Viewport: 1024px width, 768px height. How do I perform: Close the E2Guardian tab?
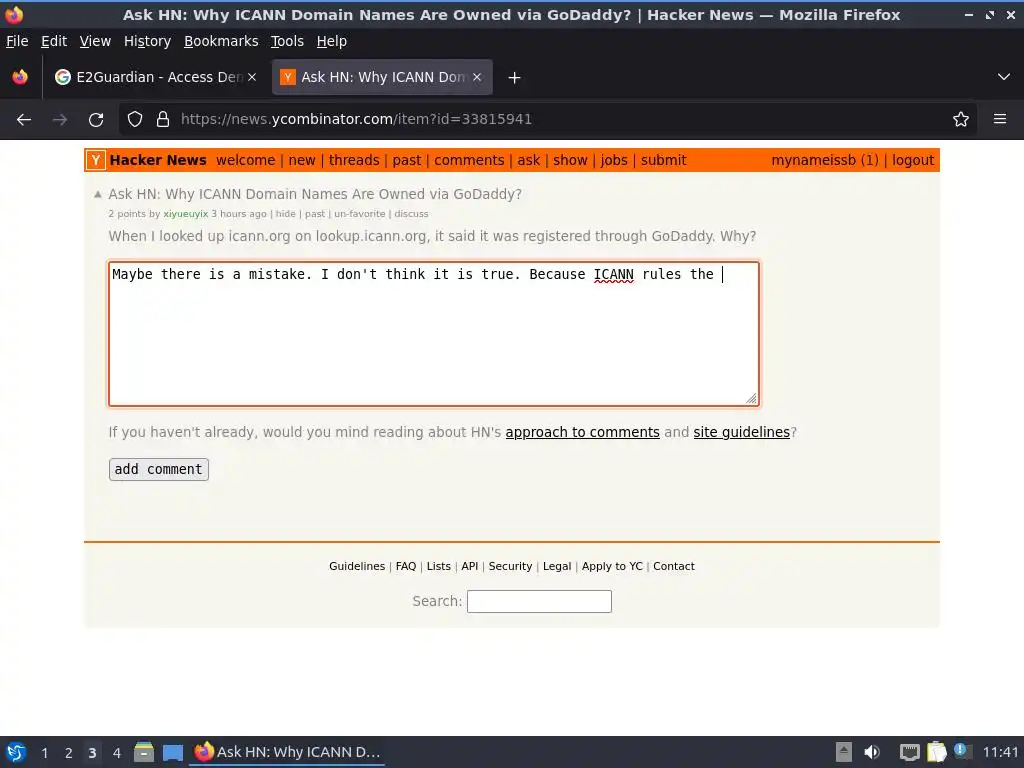(x=252, y=77)
